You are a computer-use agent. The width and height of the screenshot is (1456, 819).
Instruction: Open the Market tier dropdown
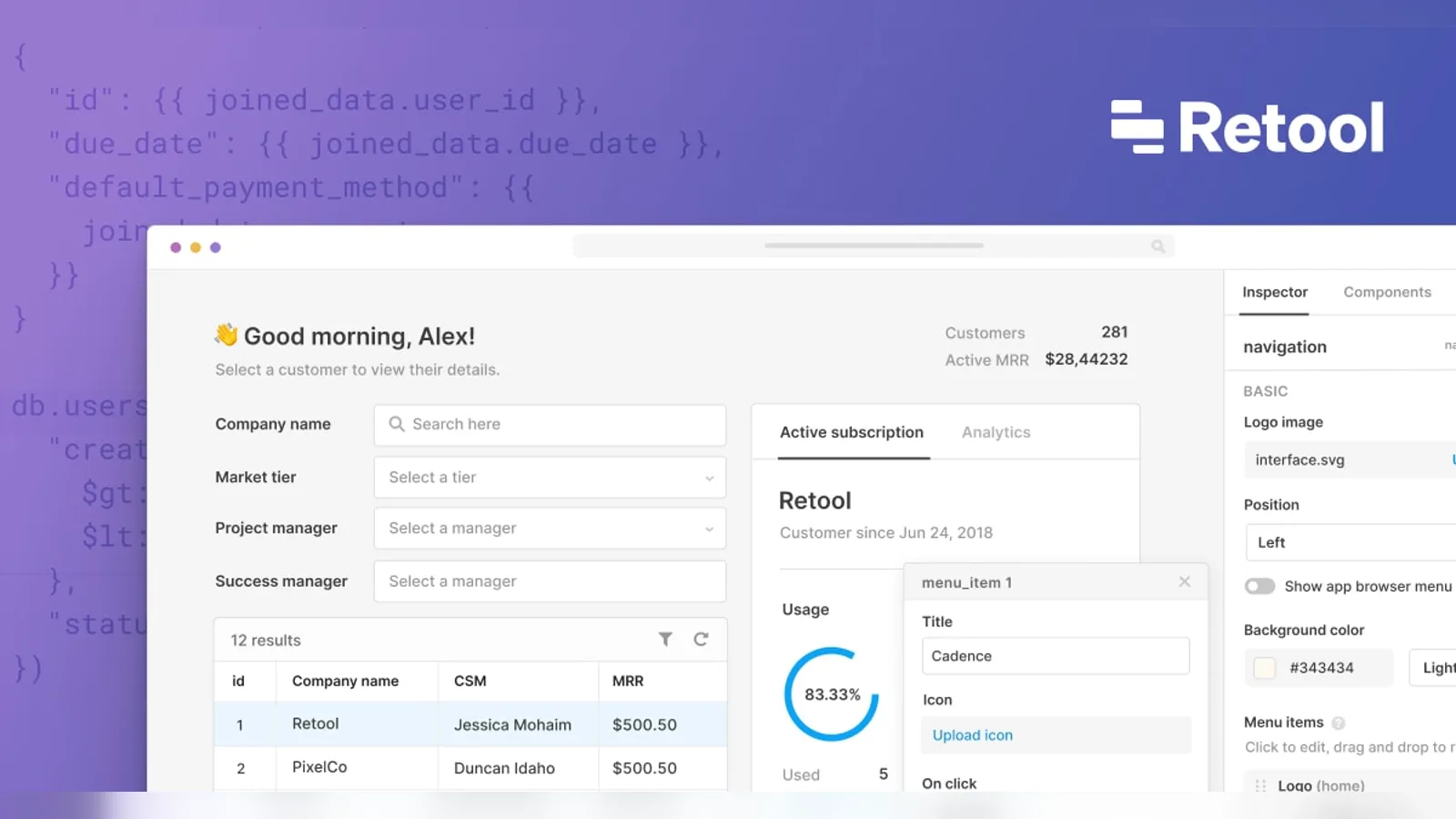(550, 477)
